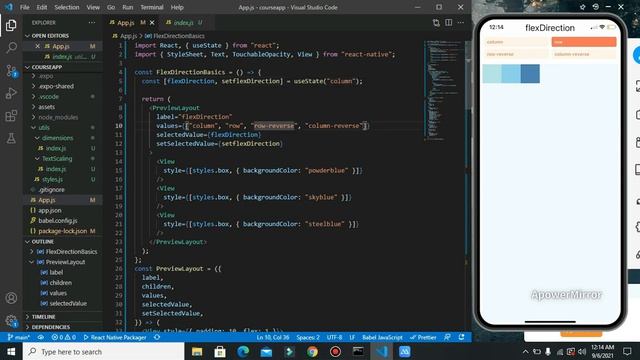
Task: Close App.js in Open Editors list
Action: [x=37, y=46]
